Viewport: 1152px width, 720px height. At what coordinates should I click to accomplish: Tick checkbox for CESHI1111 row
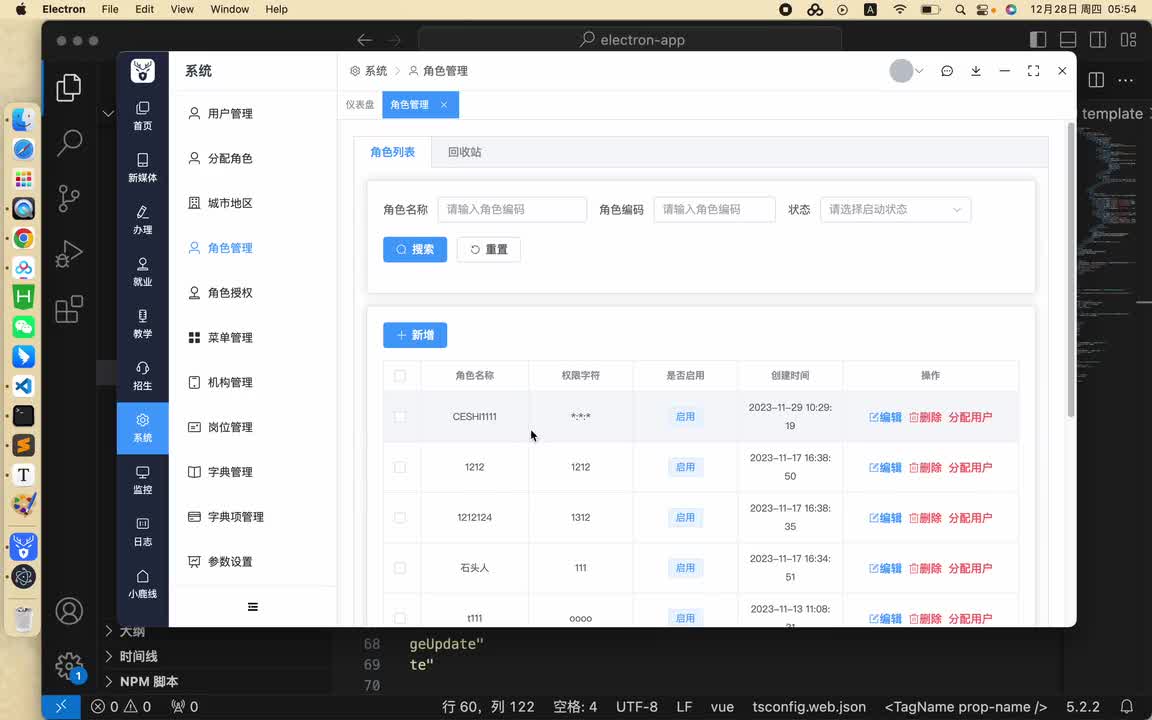point(400,417)
